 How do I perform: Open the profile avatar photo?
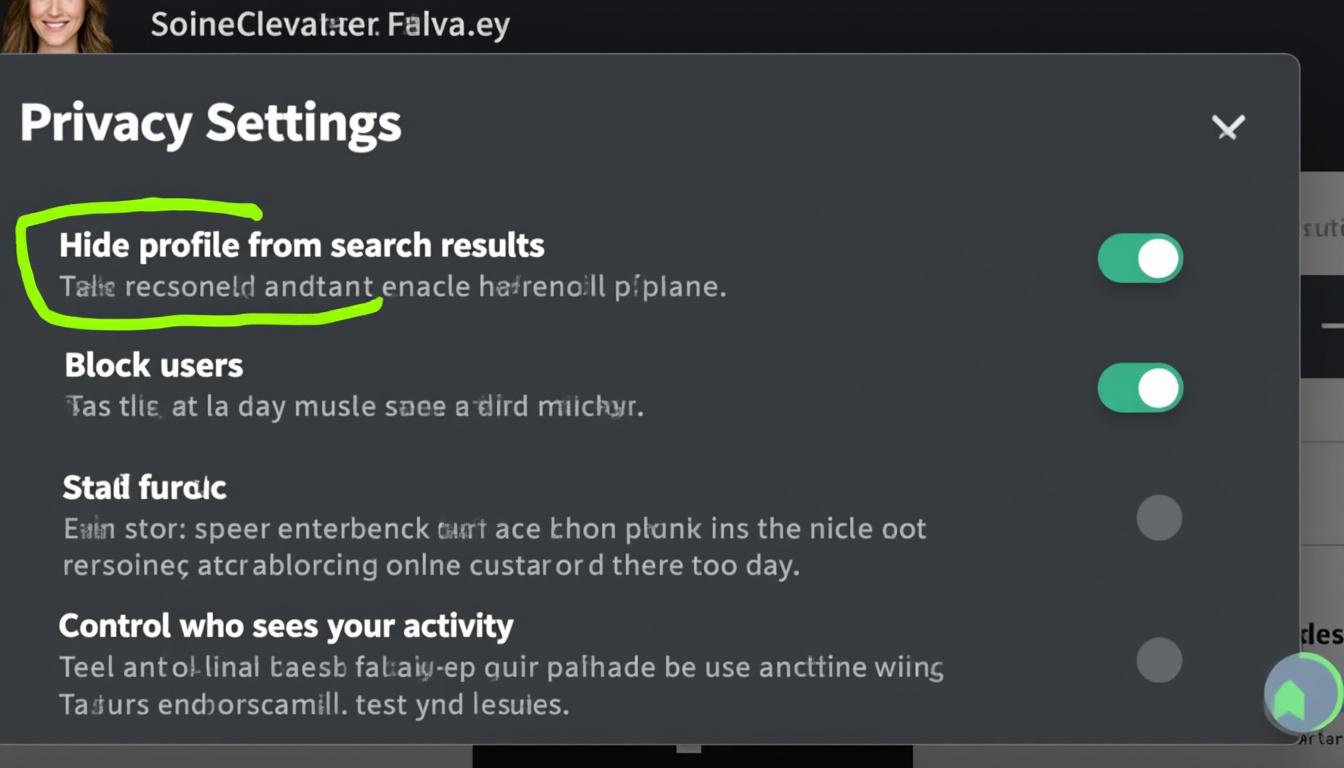pyautogui.click(x=56, y=25)
